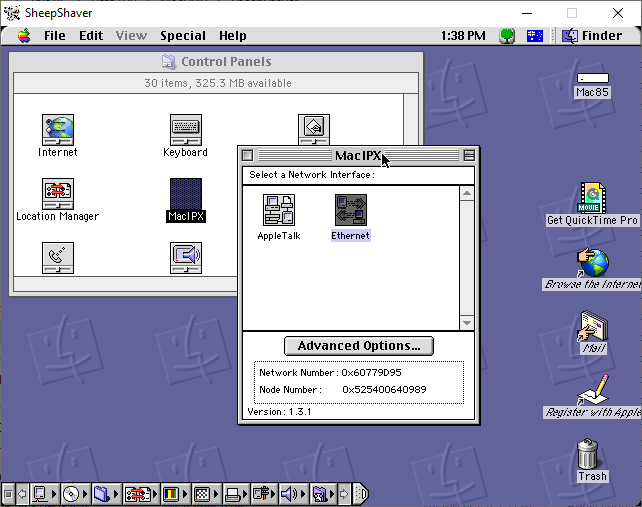
Task: Open the Help menu
Action: point(233,36)
